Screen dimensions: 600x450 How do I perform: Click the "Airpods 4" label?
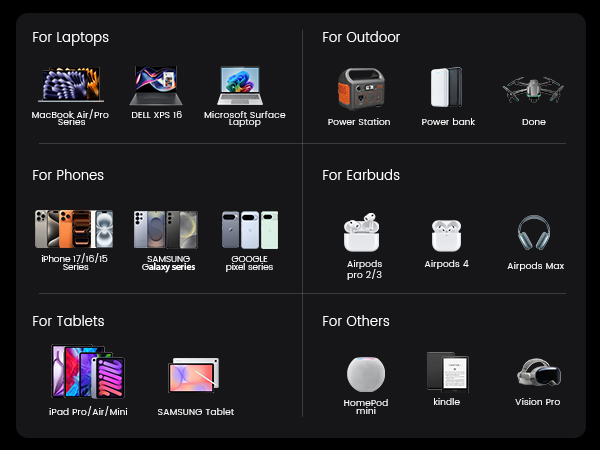(x=447, y=264)
